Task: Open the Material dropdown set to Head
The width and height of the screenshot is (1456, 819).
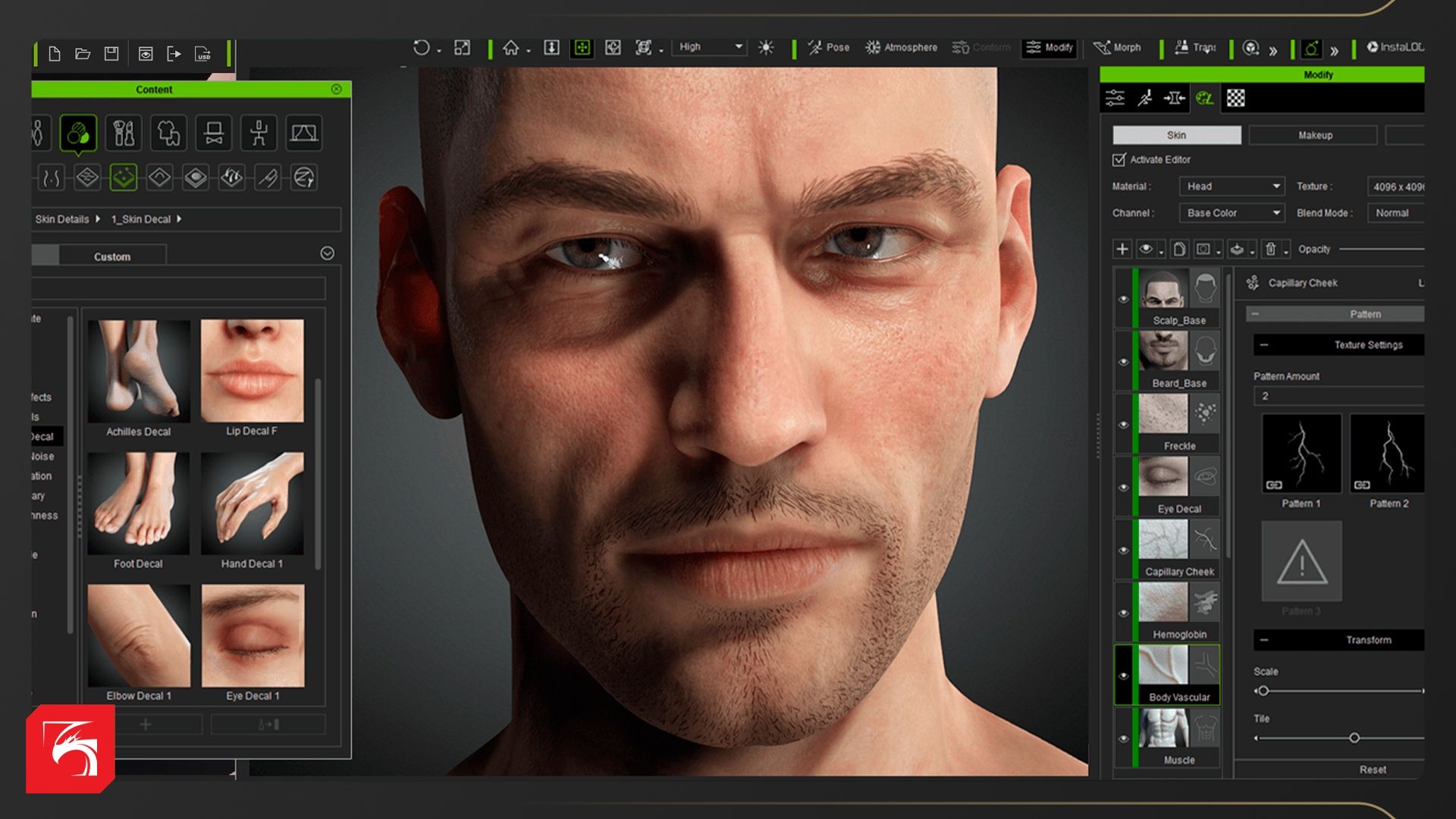Action: (x=1232, y=187)
